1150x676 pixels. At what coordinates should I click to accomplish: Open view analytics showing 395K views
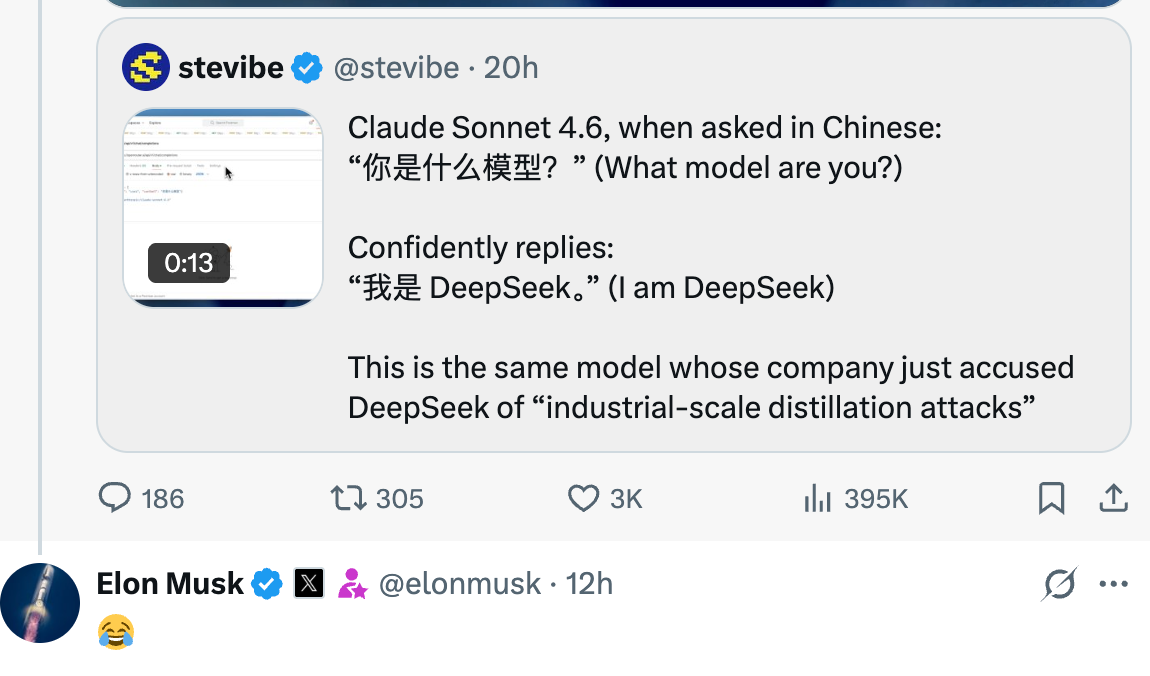818,497
